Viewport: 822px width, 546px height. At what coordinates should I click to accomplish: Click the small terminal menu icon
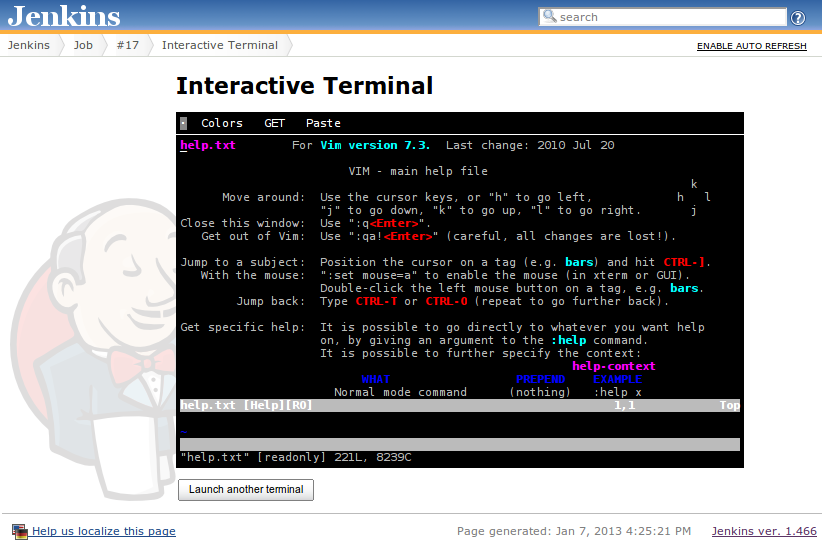(183, 123)
